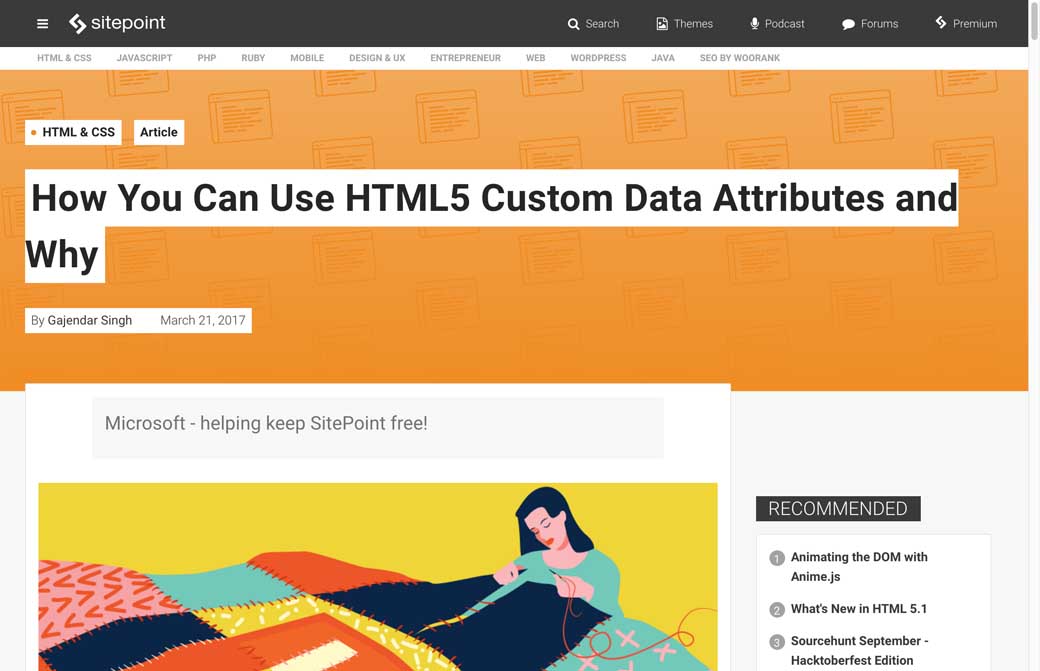
Task: Open Forums speech bubble icon
Action: 848,24
